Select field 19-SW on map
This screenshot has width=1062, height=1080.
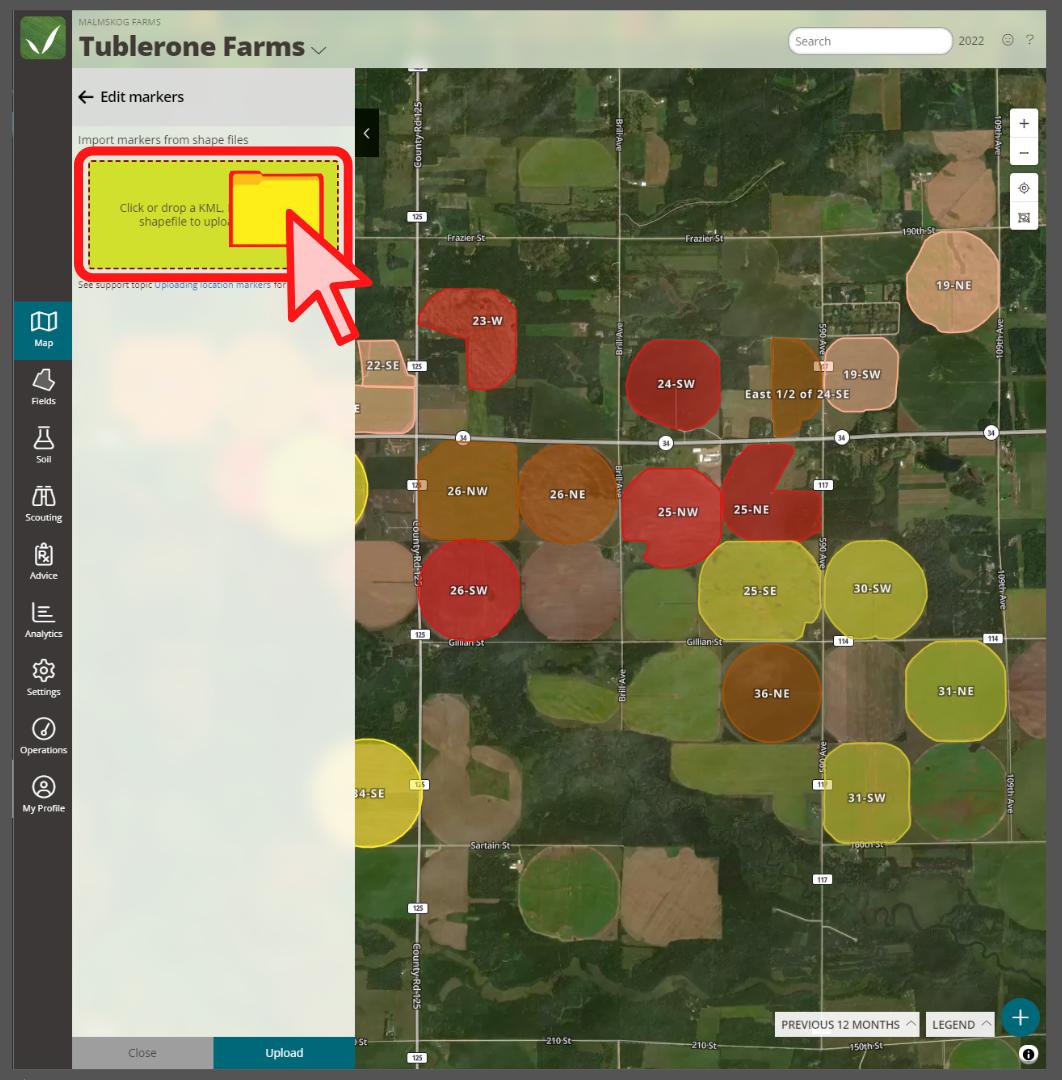click(x=862, y=375)
